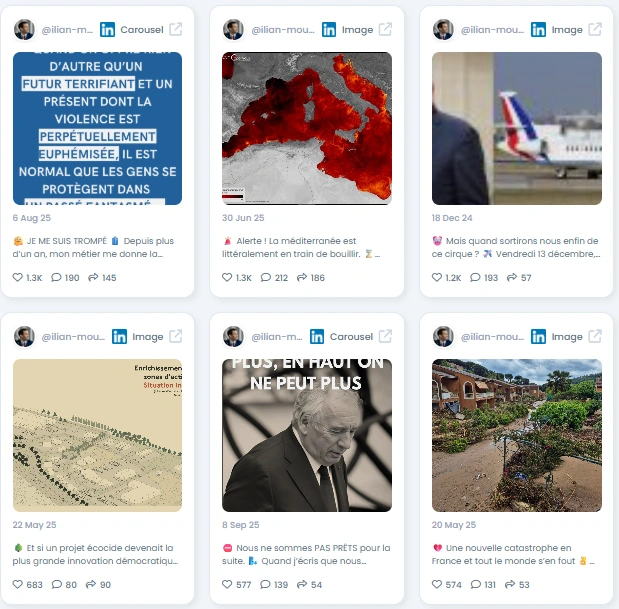
Task: Open external link on 18 Dec 24 post
Action: click(x=595, y=29)
